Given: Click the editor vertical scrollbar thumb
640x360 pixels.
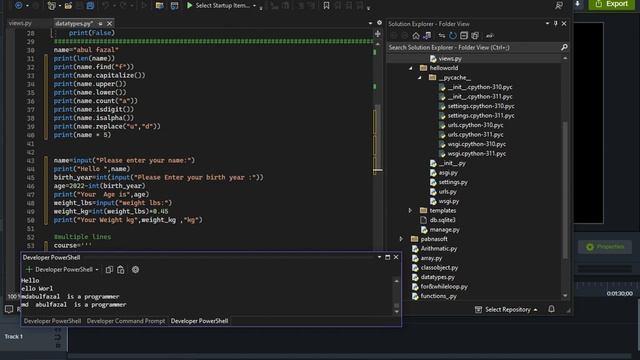Looking at the screenshot, I should click(x=378, y=137).
